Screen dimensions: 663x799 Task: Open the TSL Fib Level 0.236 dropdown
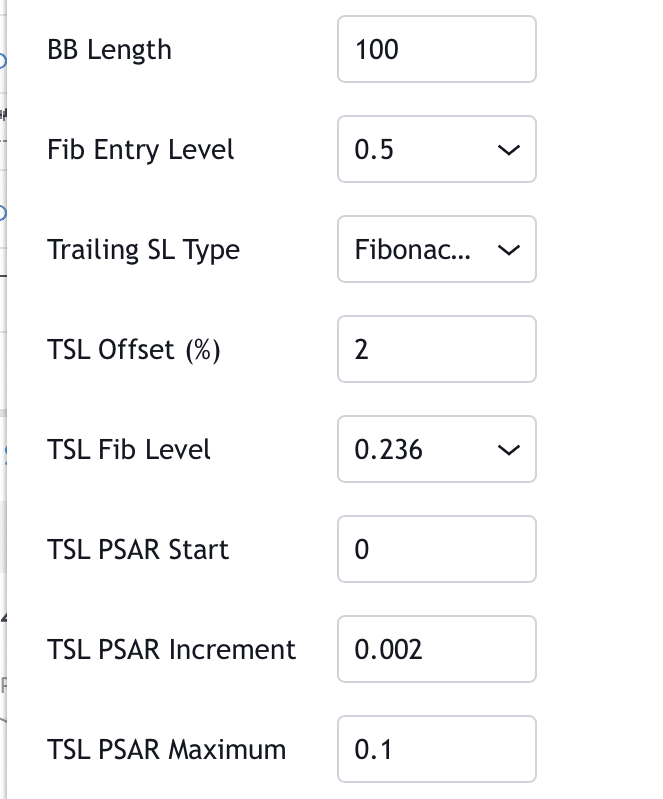[x=437, y=449]
